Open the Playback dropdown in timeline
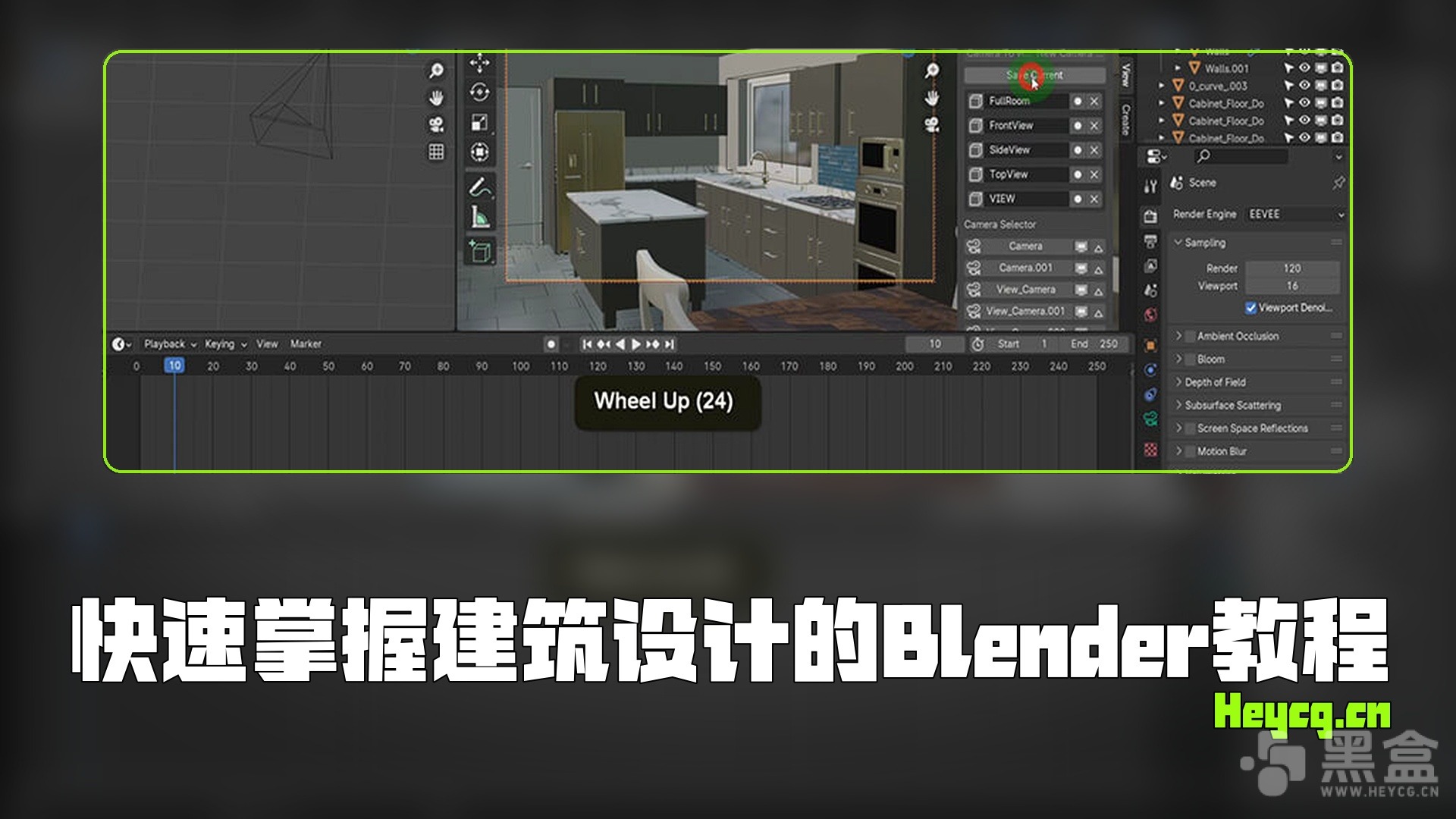This screenshot has height=819, width=1456. pyautogui.click(x=170, y=344)
